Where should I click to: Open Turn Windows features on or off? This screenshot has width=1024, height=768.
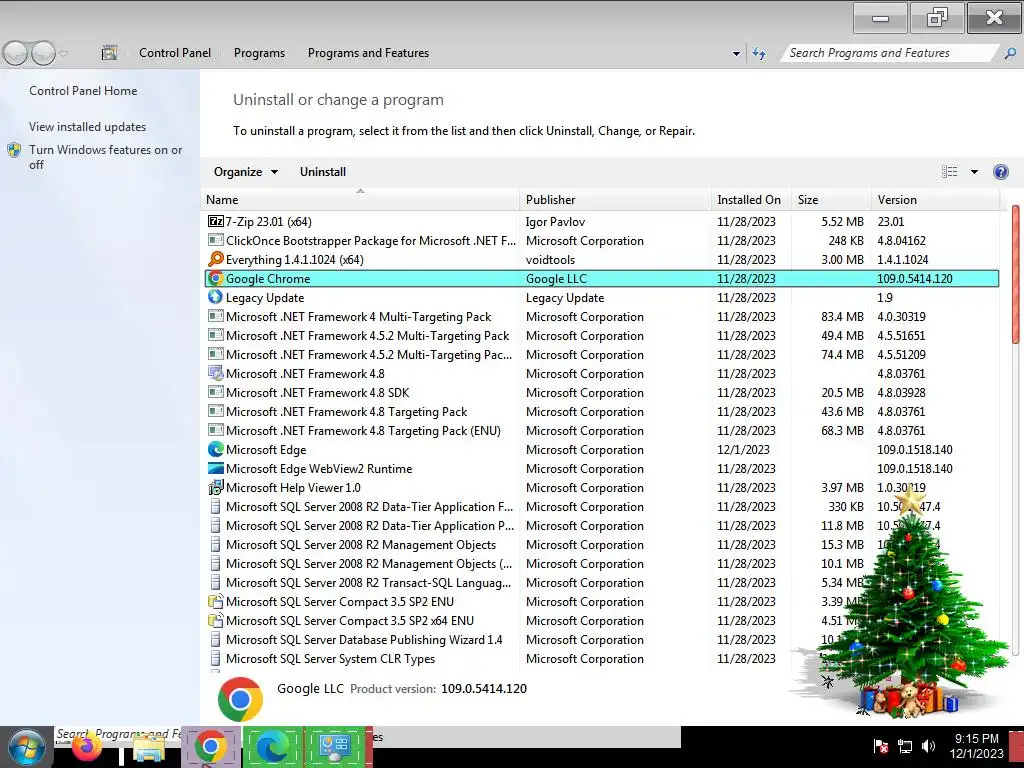tap(105, 157)
